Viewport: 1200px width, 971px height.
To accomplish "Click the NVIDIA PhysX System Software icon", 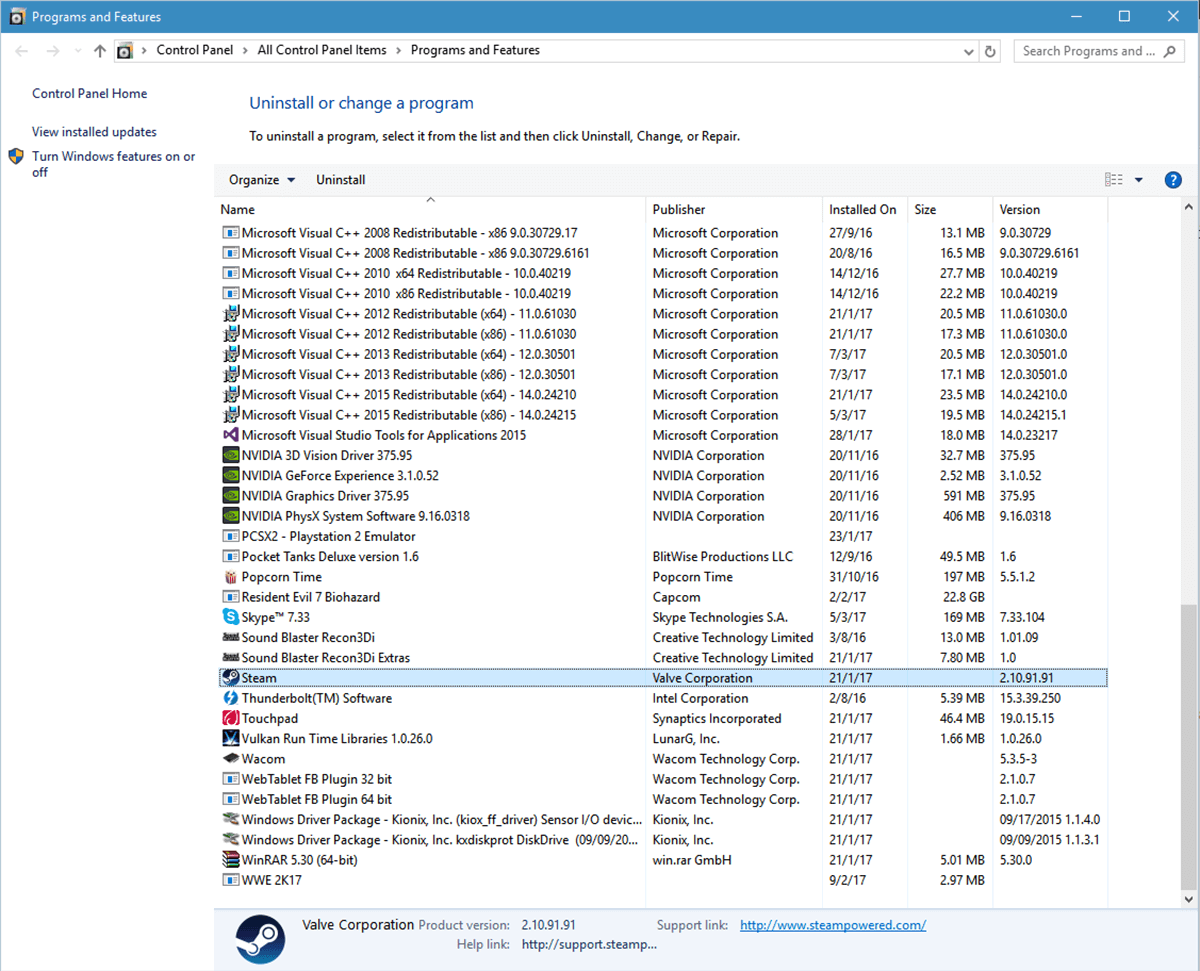I will pyautogui.click(x=231, y=516).
